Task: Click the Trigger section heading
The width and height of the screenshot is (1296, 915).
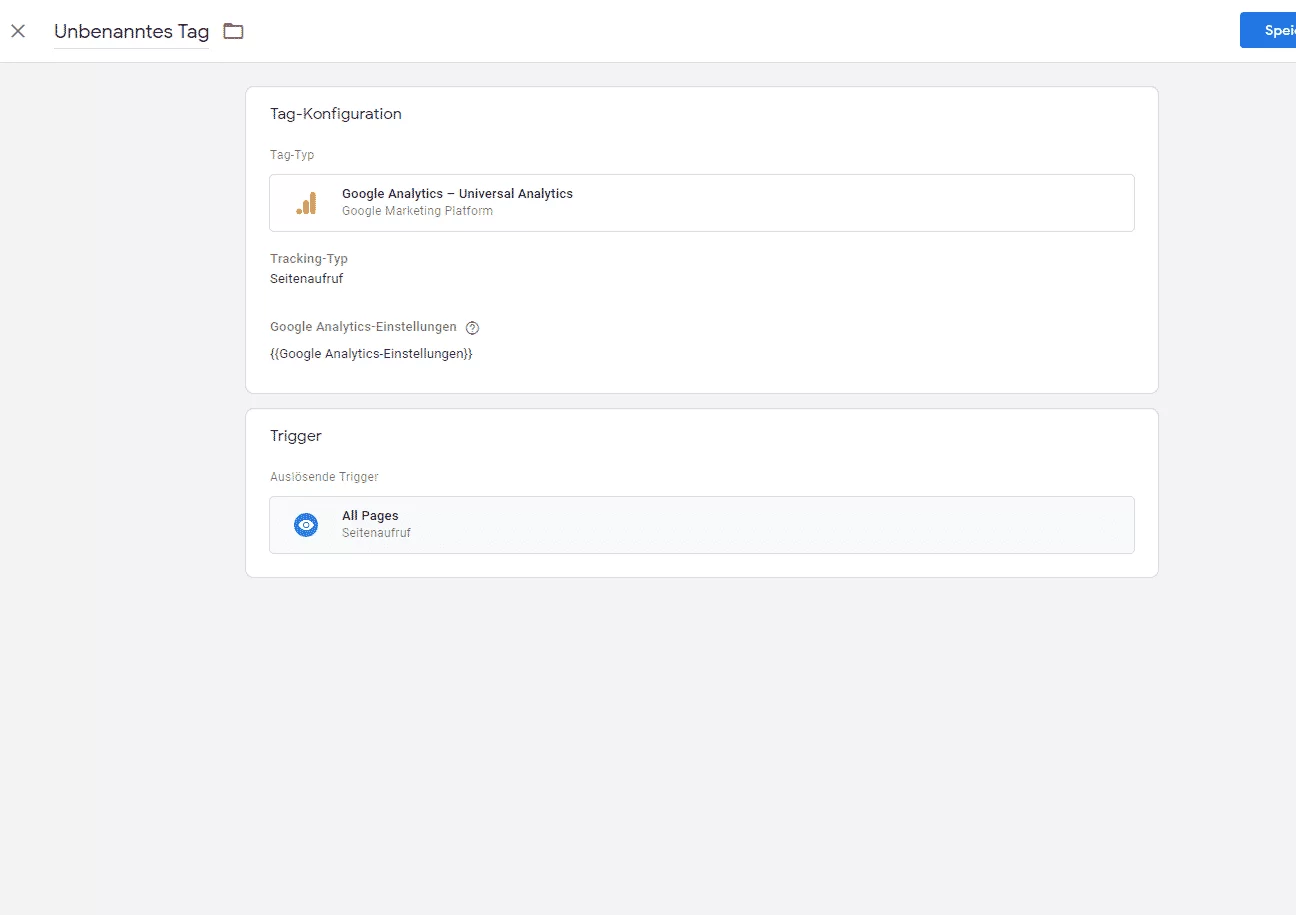Action: [295, 436]
